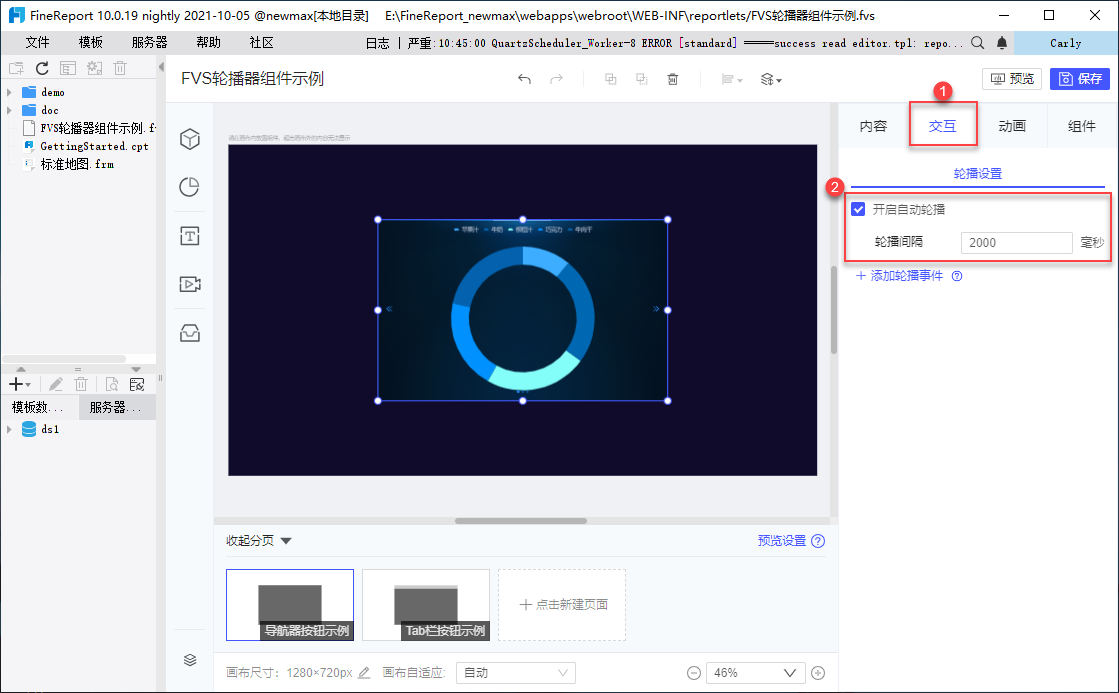Expand the doc folder
The image size is (1119, 693).
[9, 110]
